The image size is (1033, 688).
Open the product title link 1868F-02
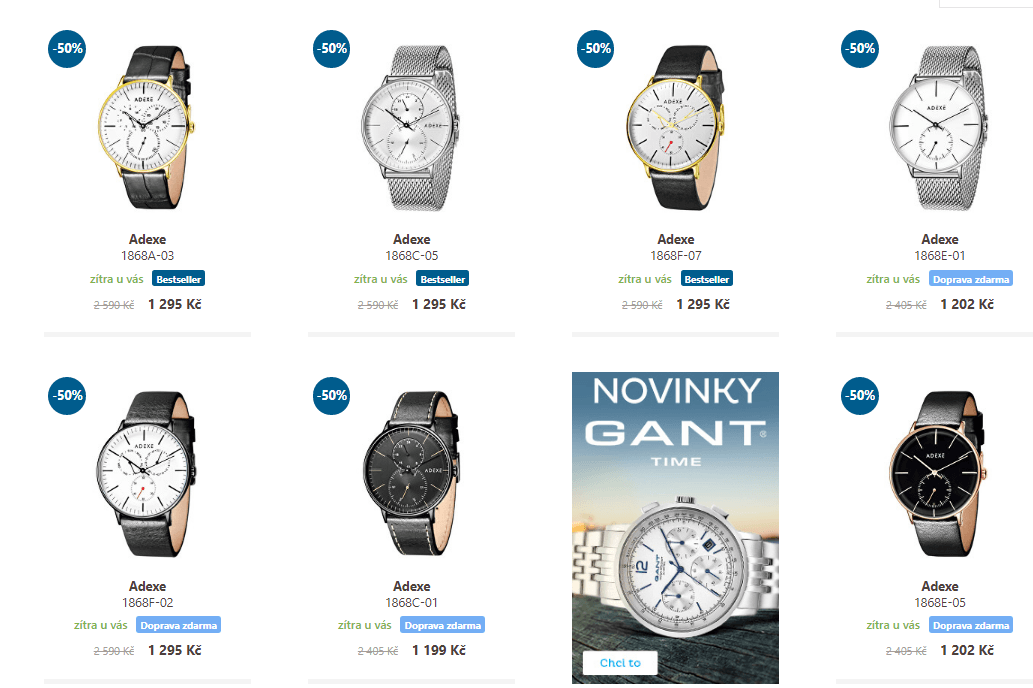pos(148,594)
